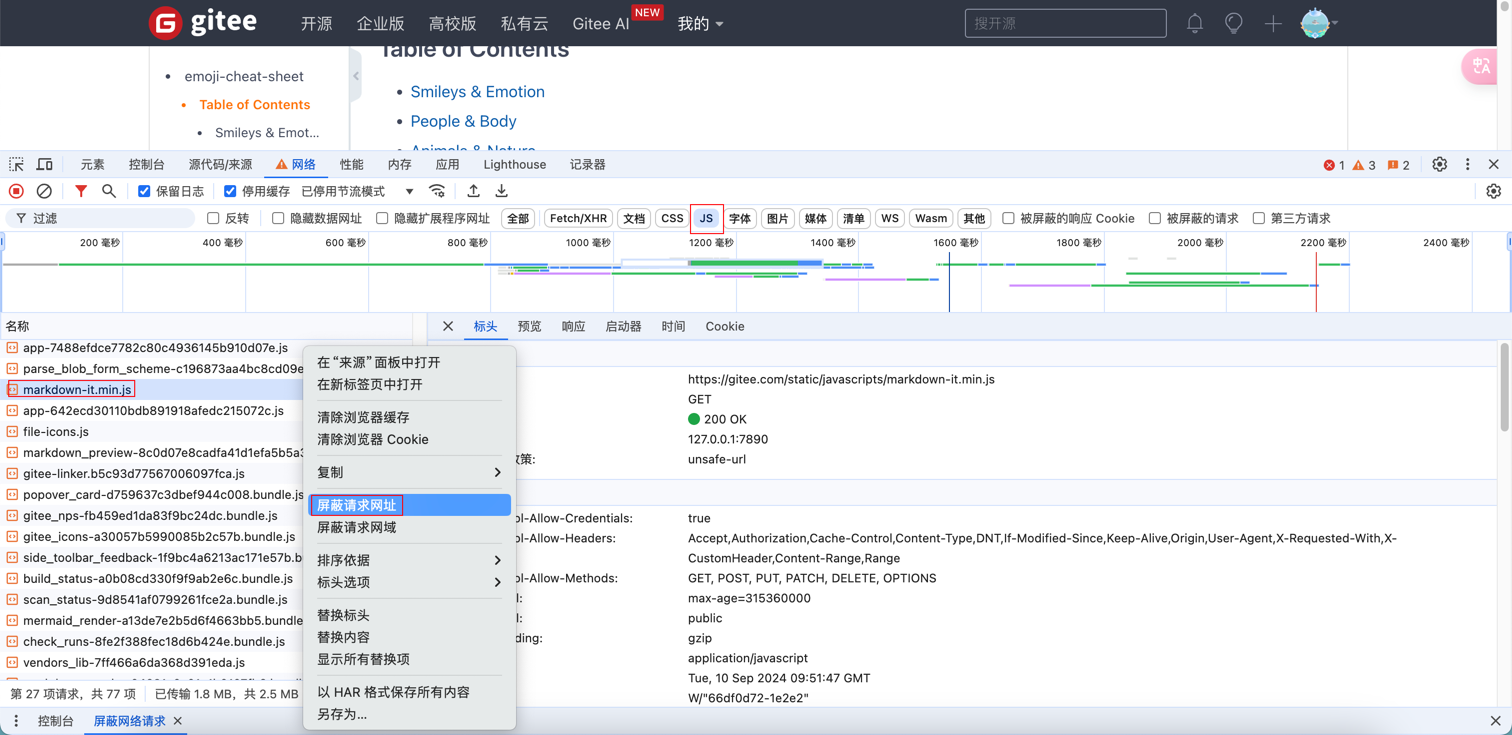
Task: Choose 清除浏览器缓存 menu item
Action: point(409,417)
